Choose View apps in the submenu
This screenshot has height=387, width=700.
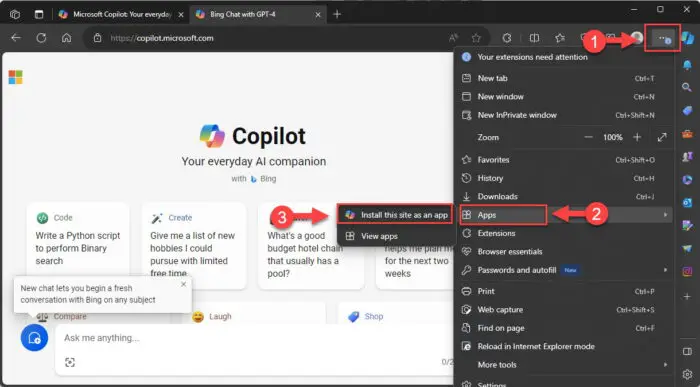(395, 236)
